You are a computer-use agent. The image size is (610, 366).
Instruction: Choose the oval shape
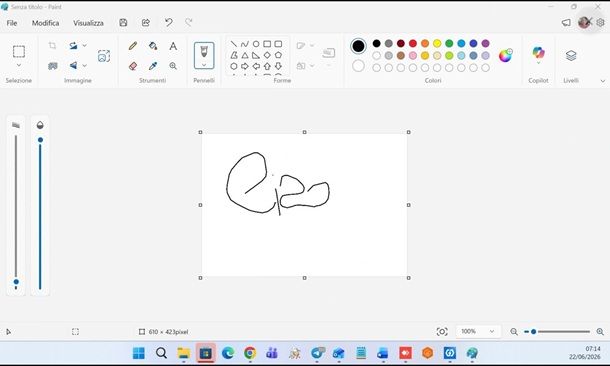(256, 44)
